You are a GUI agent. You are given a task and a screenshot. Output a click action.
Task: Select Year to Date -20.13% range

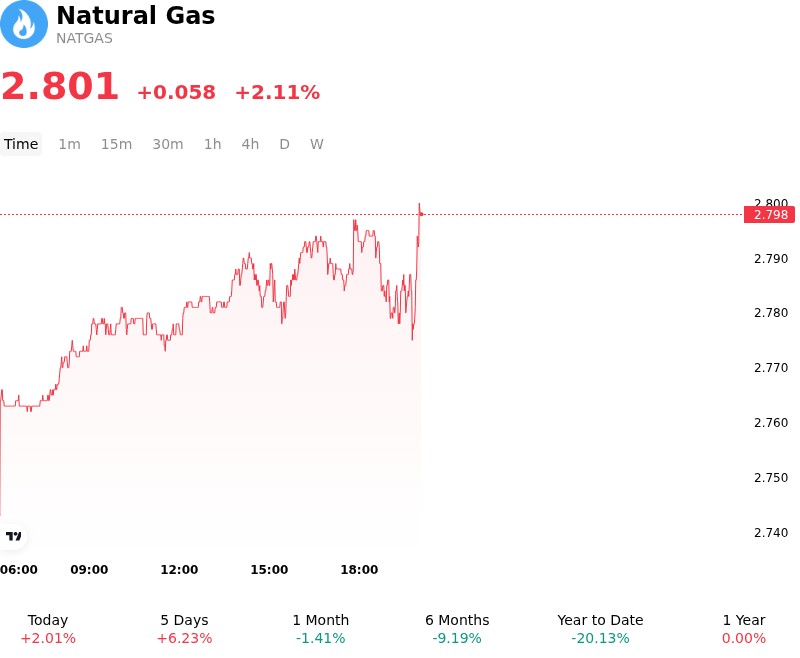coord(600,629)
